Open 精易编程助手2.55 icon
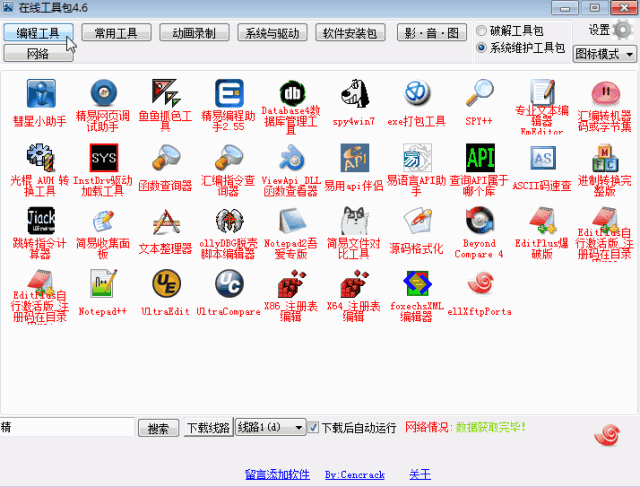This screenshot has height=487, width=640. pos(229,93)
